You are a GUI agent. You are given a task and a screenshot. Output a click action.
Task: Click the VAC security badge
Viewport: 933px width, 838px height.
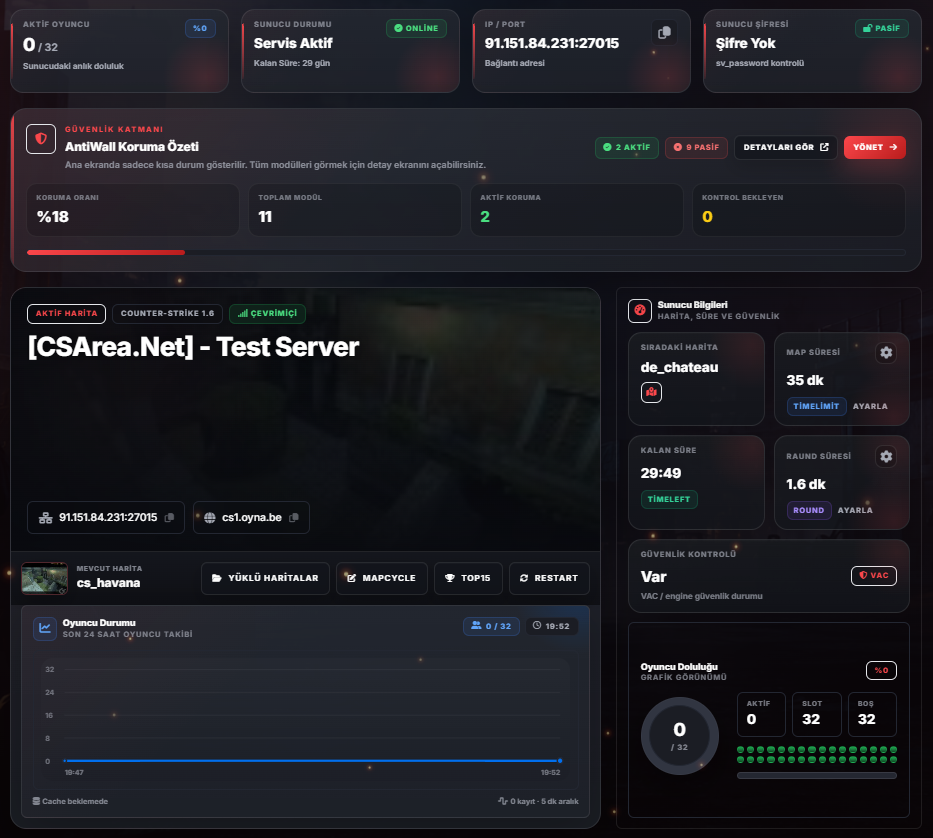tap(873, 575)
